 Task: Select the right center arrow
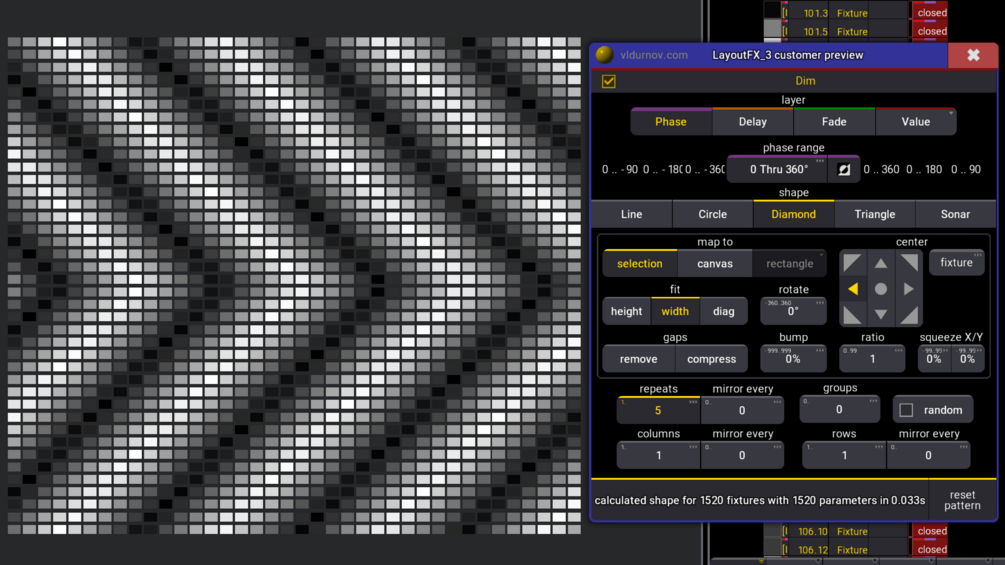909,289
